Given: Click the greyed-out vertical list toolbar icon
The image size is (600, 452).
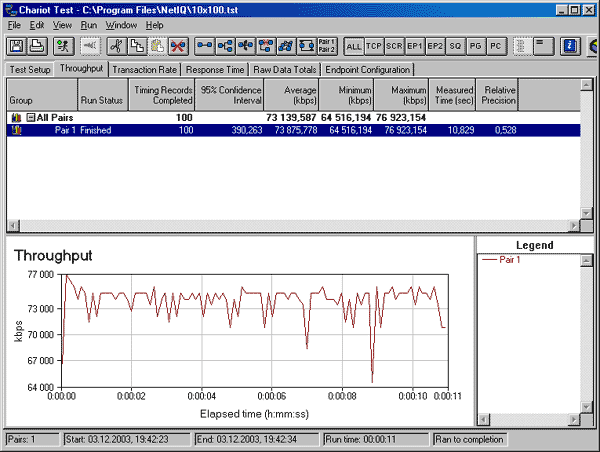Looking at the screenshot, I should (x=522, y=46).
